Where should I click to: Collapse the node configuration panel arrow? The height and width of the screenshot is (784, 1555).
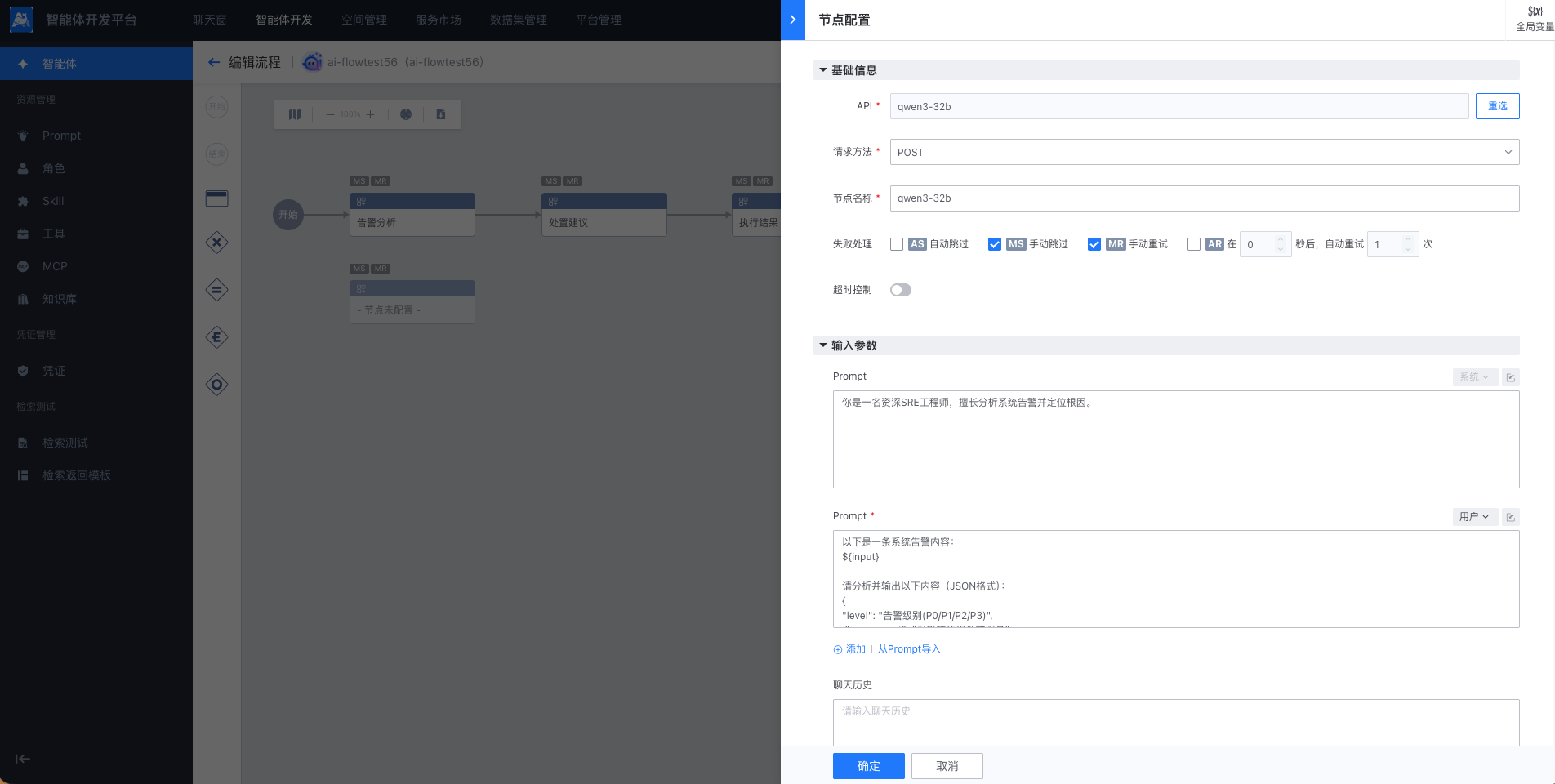tap(792, 20)
